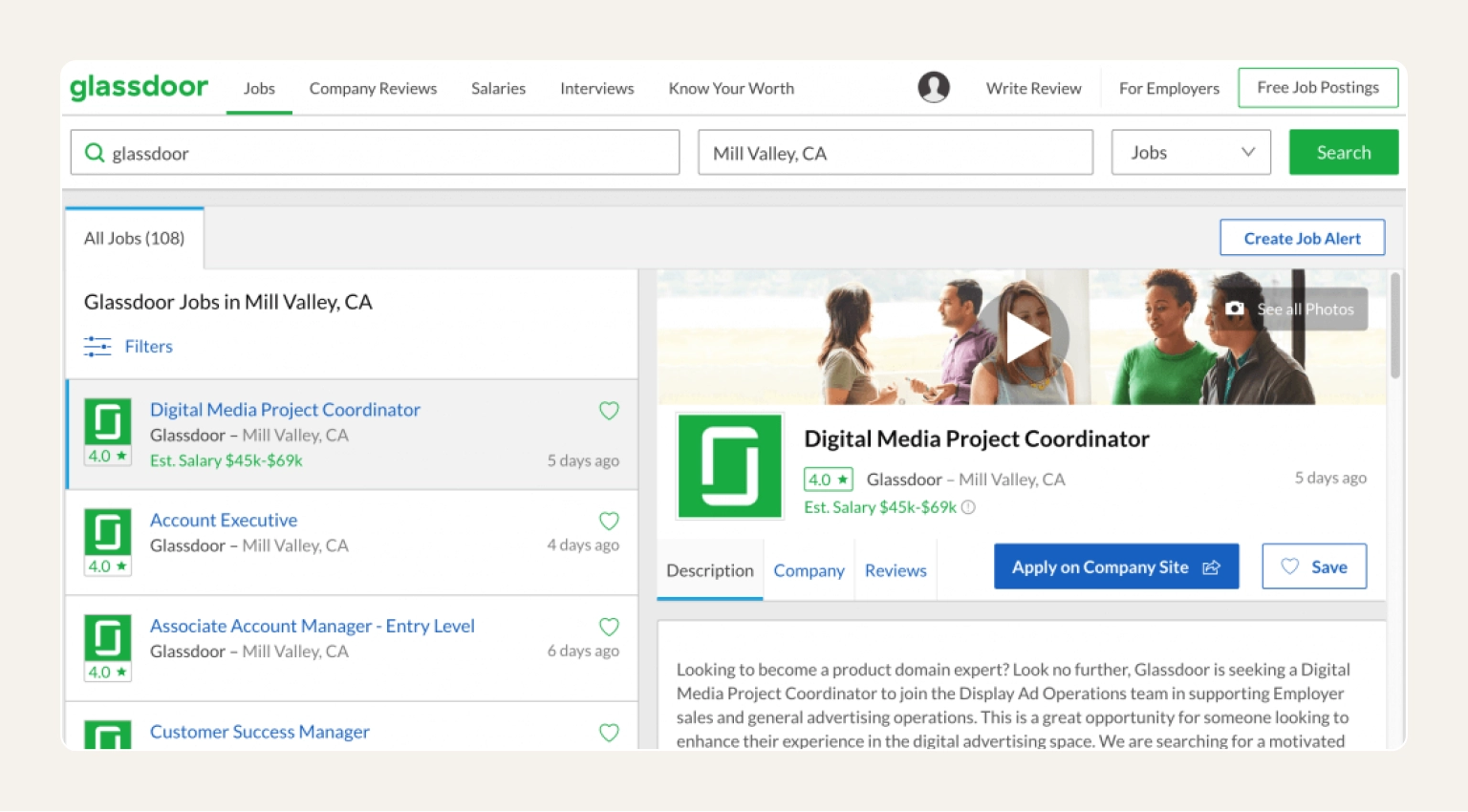Click the large Glassdoor company logo
This screenshot has width=1468, height=812.
point(730,466)
